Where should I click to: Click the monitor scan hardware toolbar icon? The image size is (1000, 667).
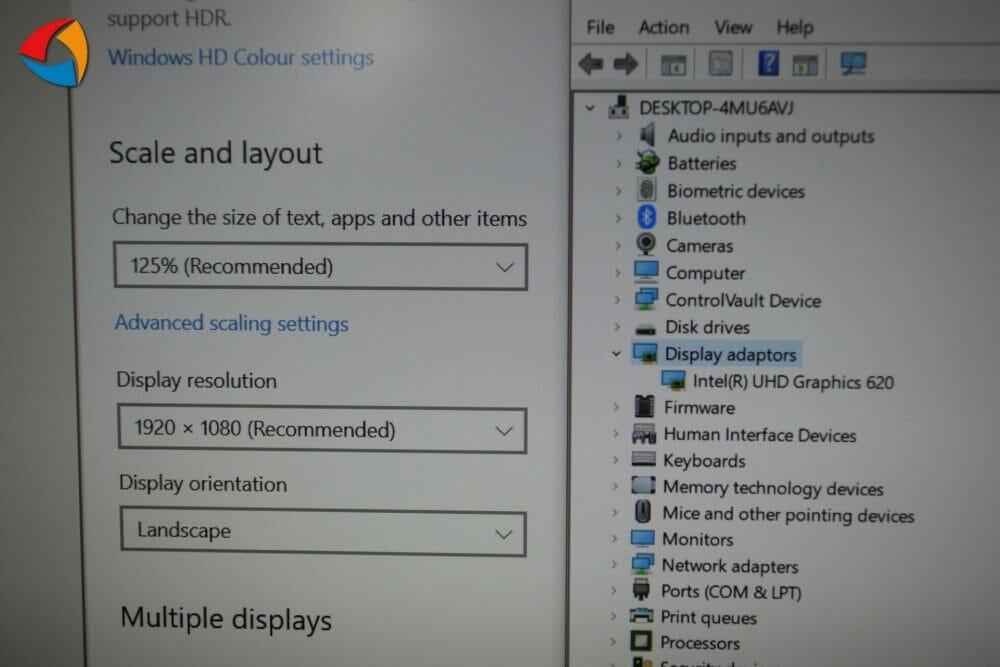pos(853,64)
